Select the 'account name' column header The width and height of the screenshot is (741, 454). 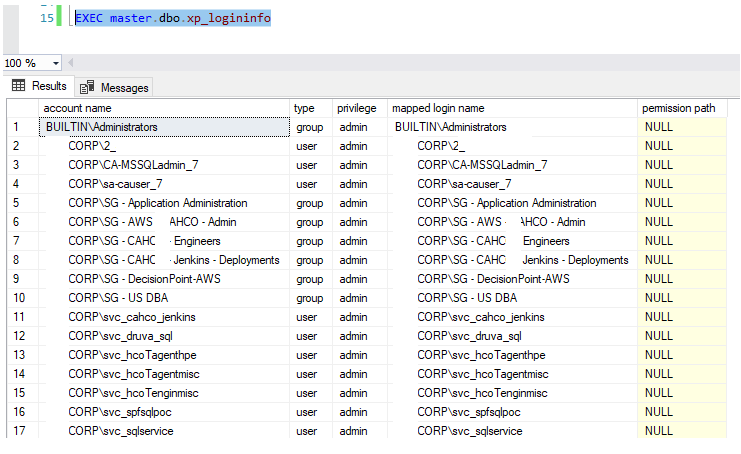point(77,108)
